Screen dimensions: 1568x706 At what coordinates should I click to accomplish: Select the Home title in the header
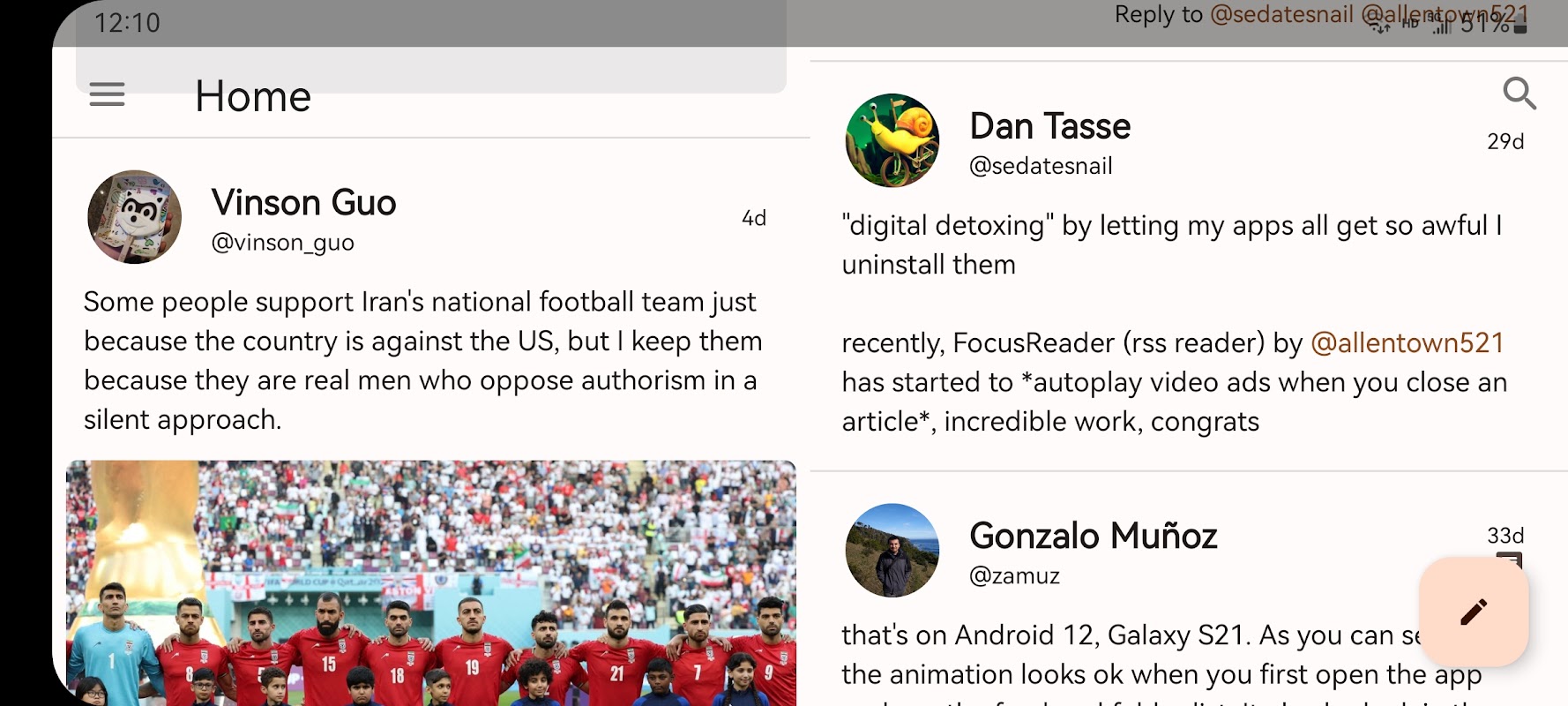(253, 95)
